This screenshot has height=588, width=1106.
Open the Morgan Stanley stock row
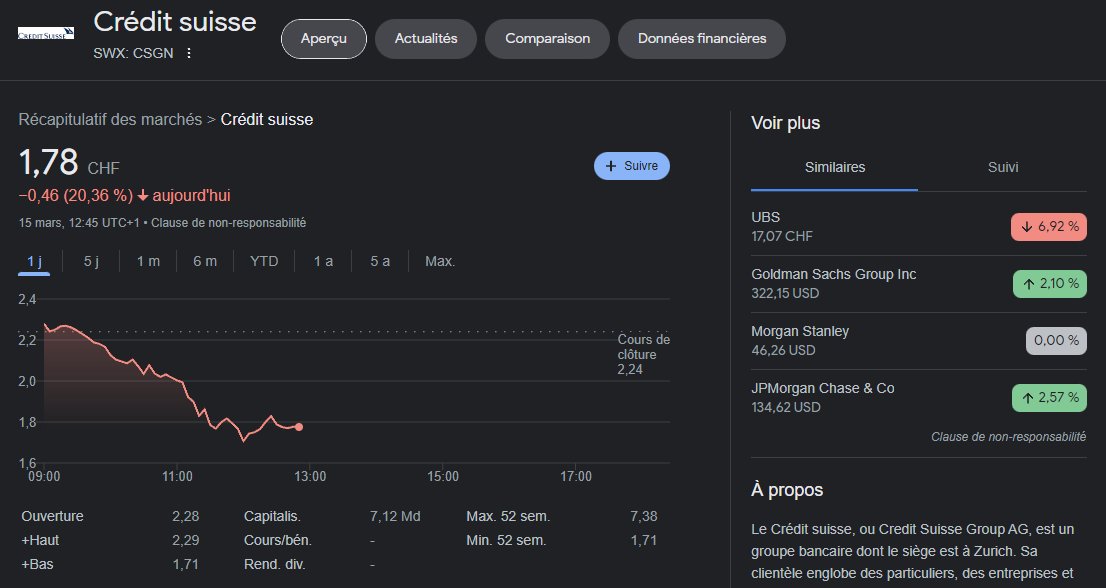(919, 341)
